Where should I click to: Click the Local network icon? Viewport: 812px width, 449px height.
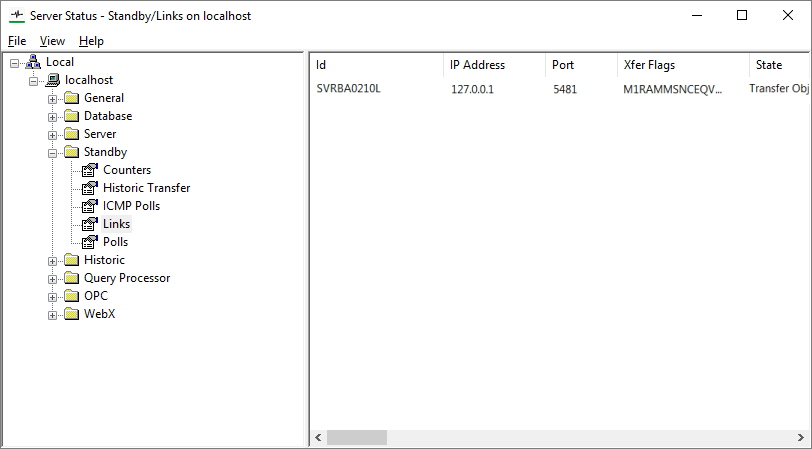(33, 62)
